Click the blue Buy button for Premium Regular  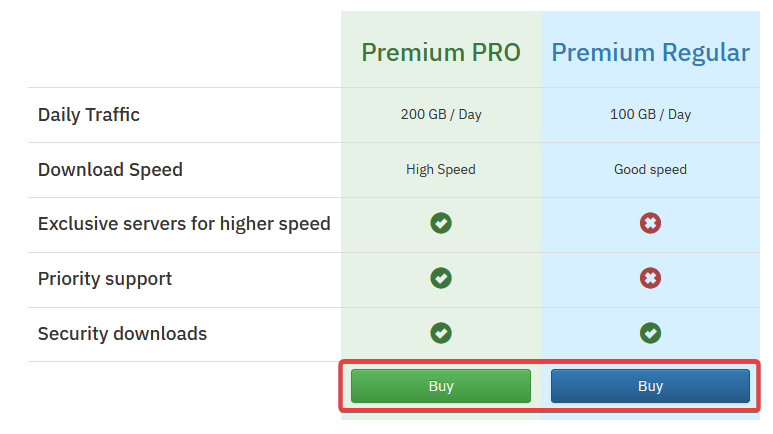coord(650,386)
